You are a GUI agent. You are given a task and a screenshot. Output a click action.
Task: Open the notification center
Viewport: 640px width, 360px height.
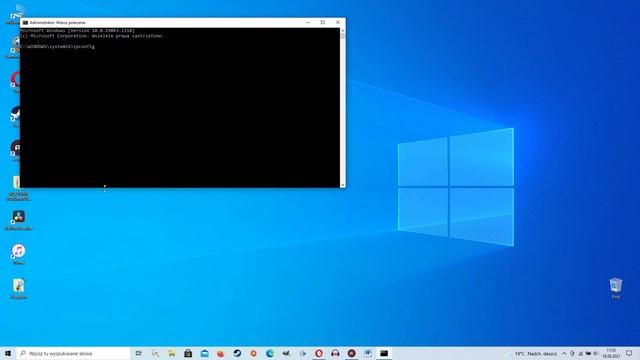tap(629, 353)
